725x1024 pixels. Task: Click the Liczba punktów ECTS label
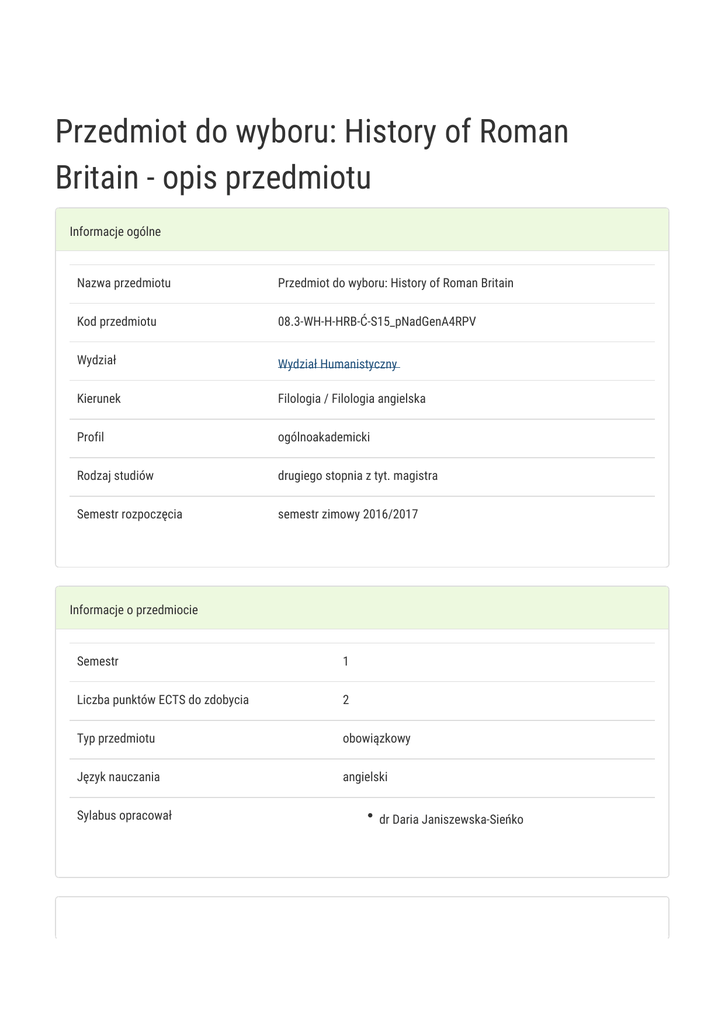click(x=163, y=699)
